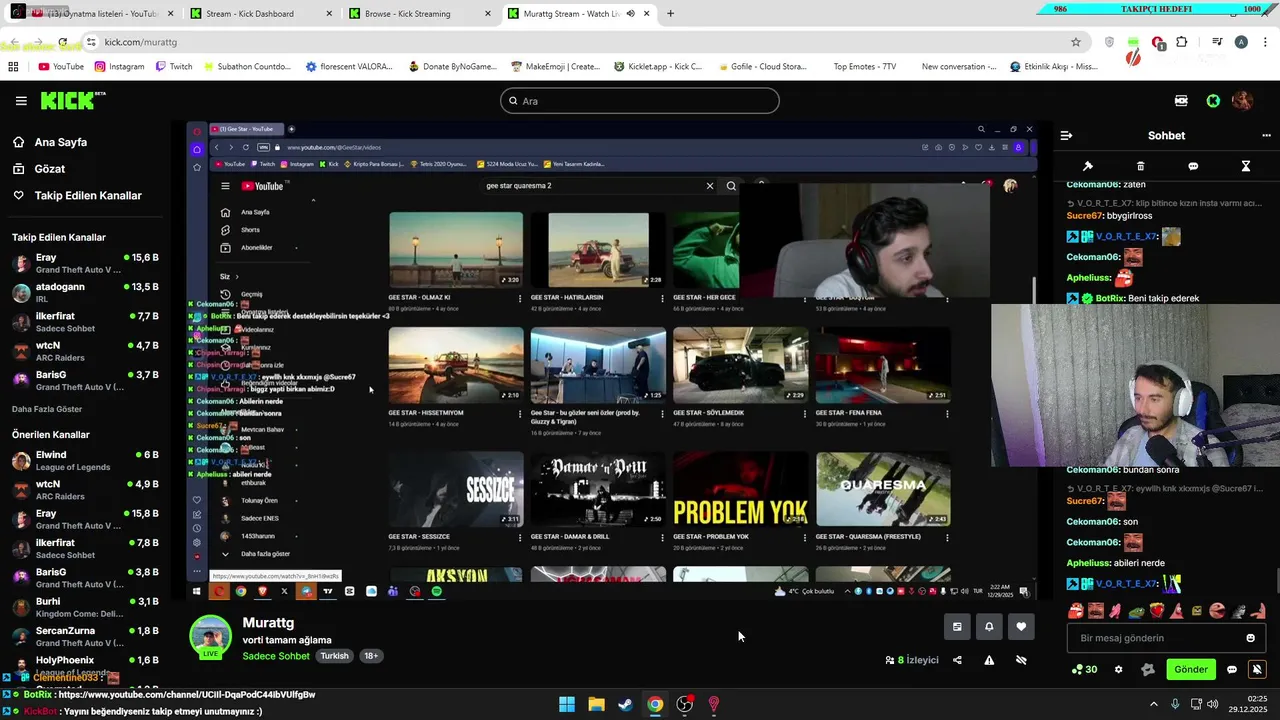The width and height of the screenshot is (1280, 720).
Task: Open the Kick hamburger sidebar menu
Action: 21,101
